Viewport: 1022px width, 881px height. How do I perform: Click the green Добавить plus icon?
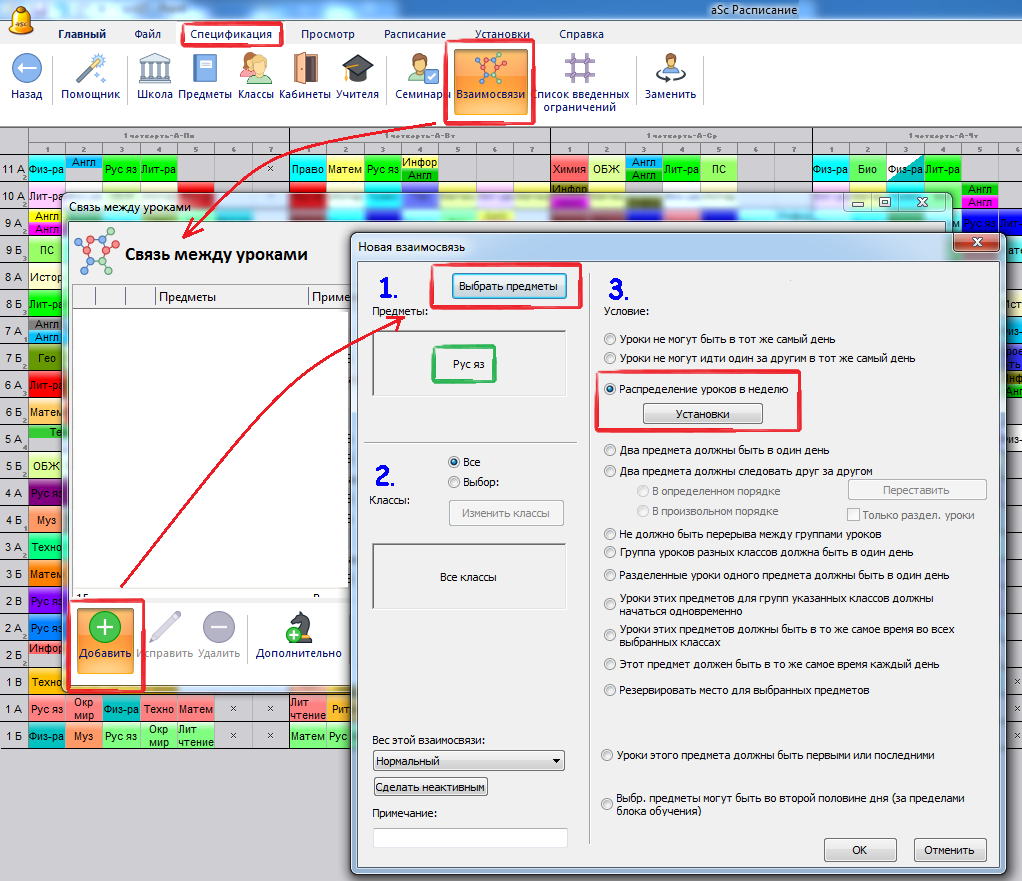coord(105,629)
